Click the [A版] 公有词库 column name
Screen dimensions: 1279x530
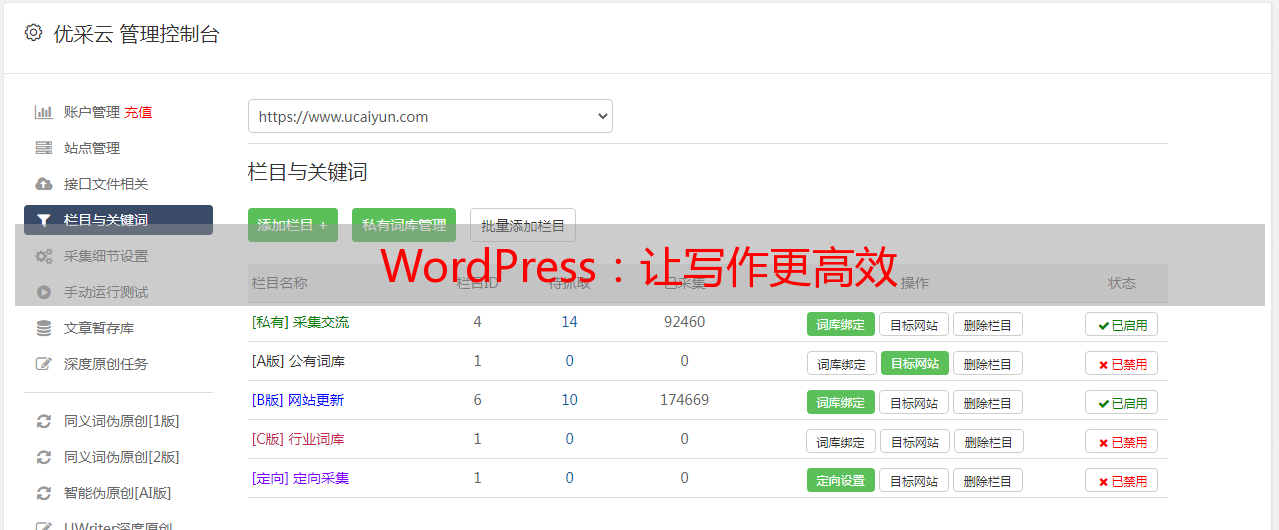pyautogui.click(x=298, y=361)
